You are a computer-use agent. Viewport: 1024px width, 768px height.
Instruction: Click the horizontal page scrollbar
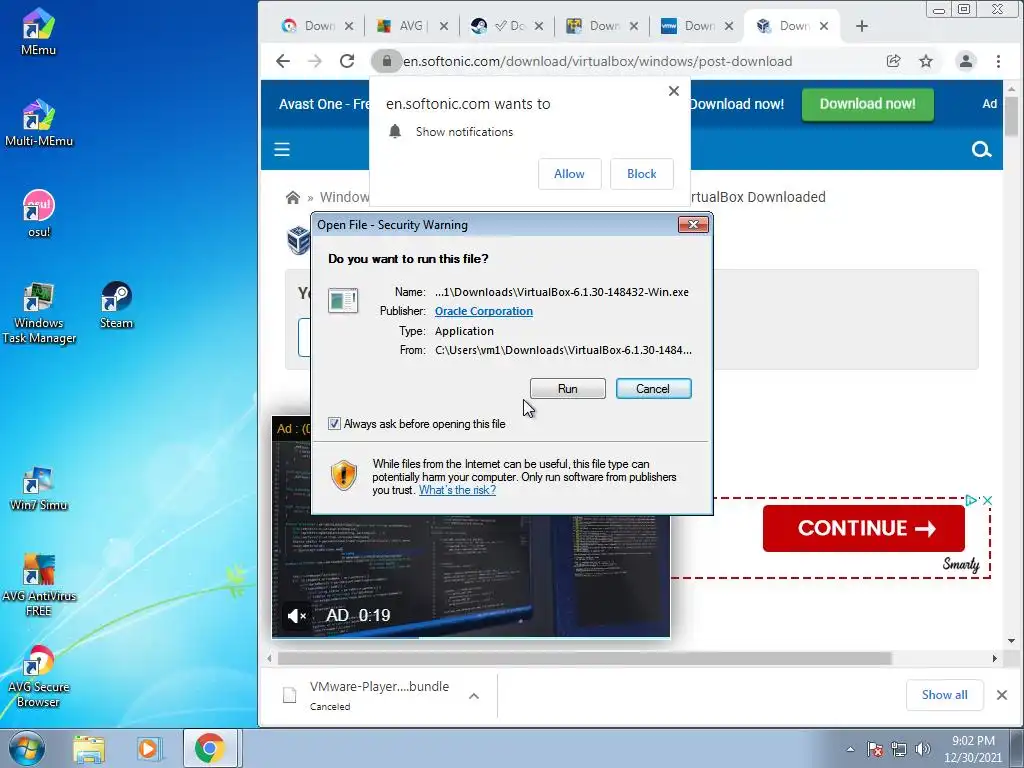(584, 658)
